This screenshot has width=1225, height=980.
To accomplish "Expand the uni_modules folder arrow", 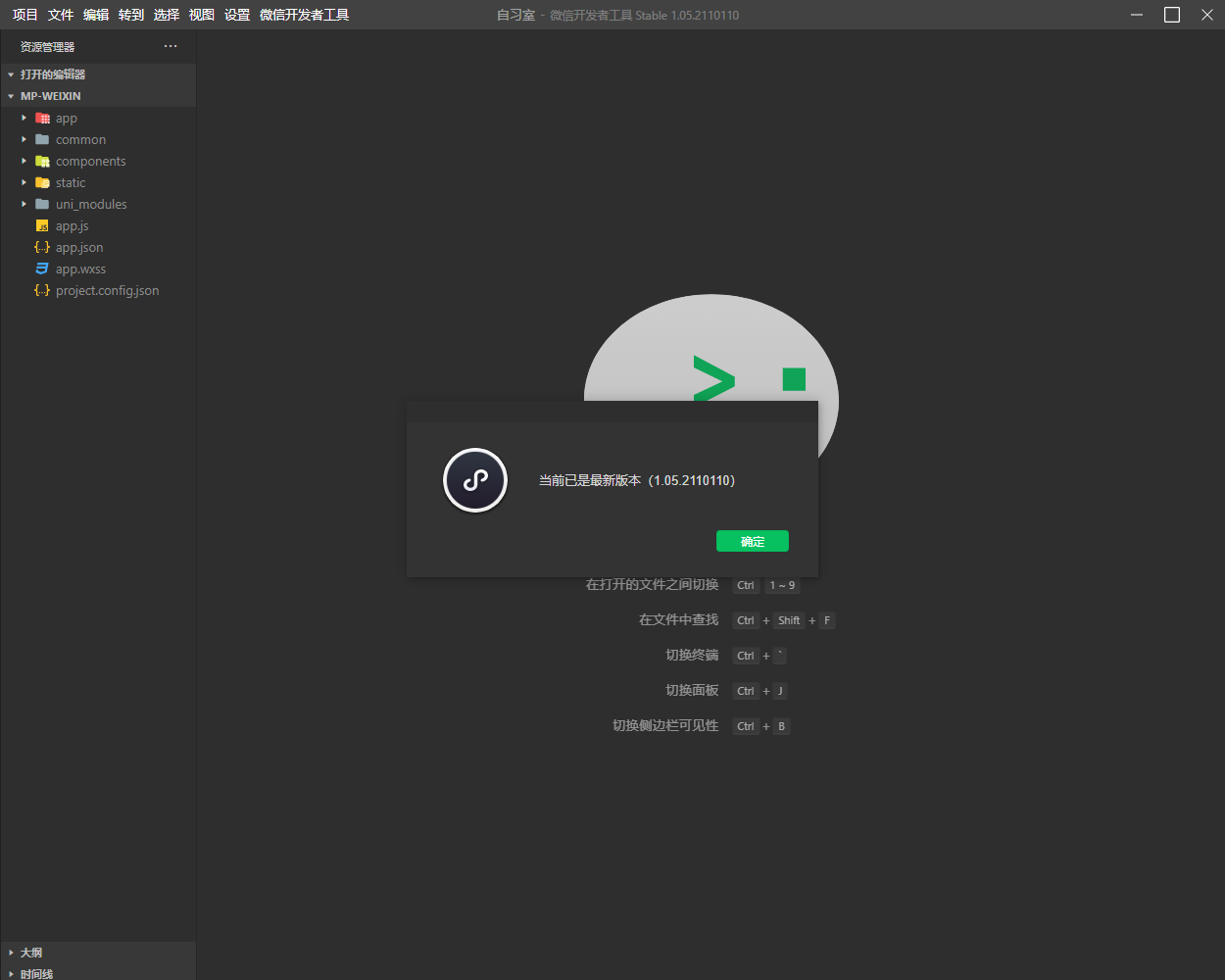I will [x=24, y=204].
